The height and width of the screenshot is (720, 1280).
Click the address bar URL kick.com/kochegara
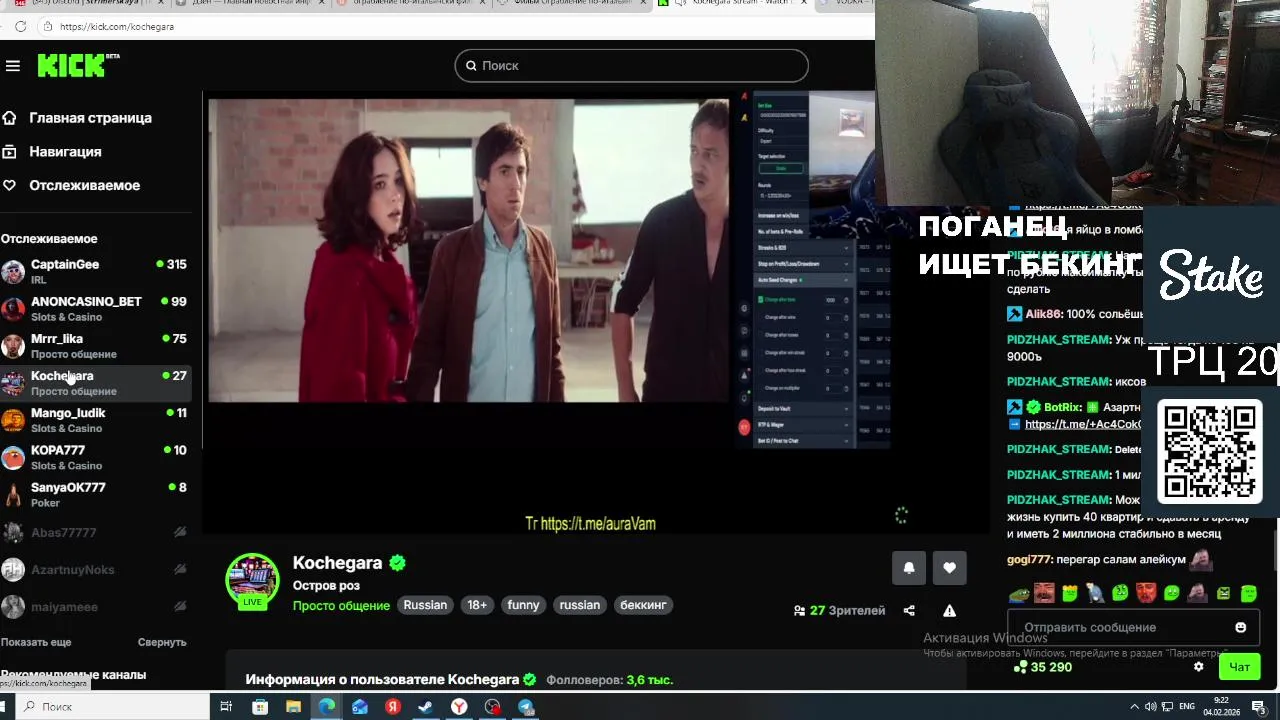(117, 26)
